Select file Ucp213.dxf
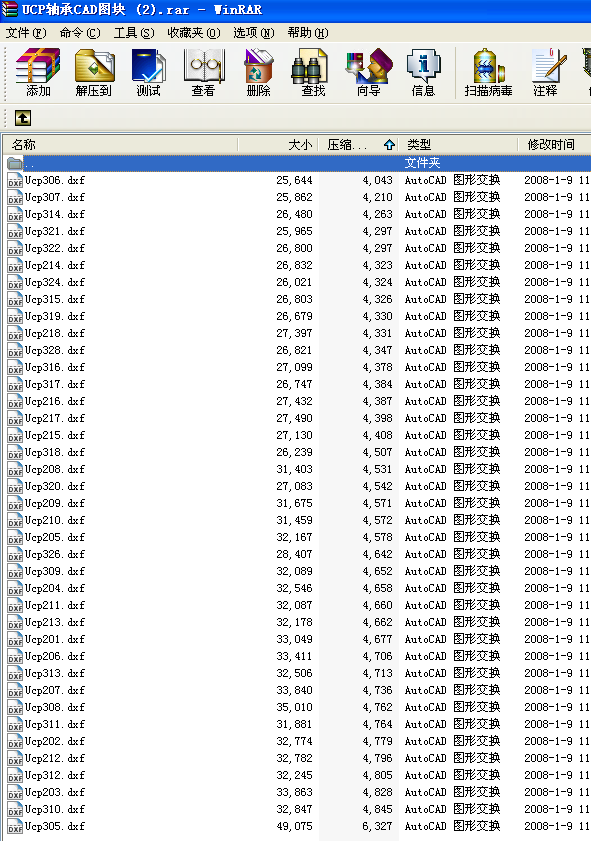 [55, 622]
